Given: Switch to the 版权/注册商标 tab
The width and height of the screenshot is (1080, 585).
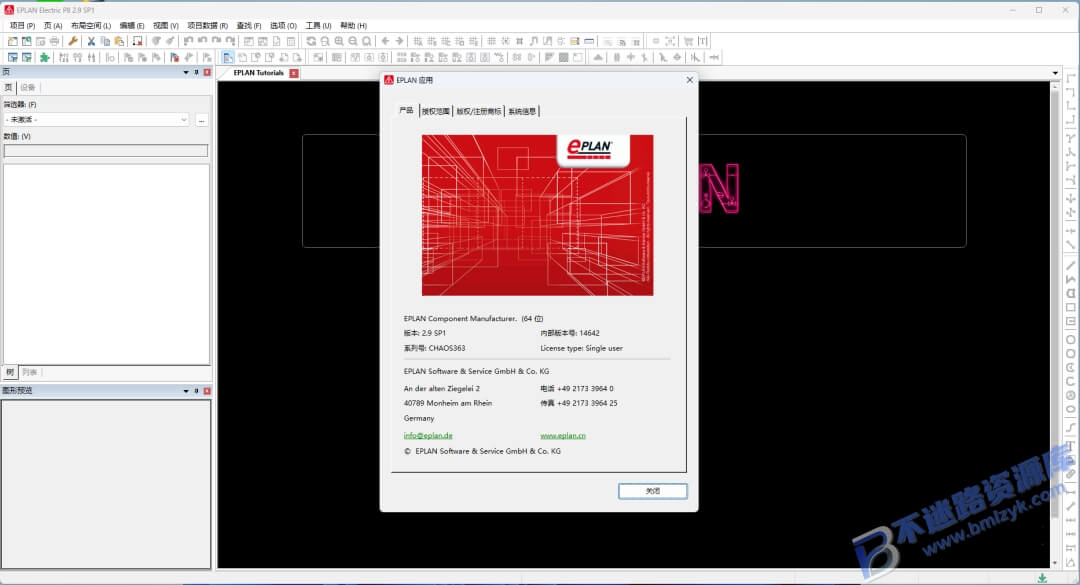Looking at the screenshot, I should [479, 111].
